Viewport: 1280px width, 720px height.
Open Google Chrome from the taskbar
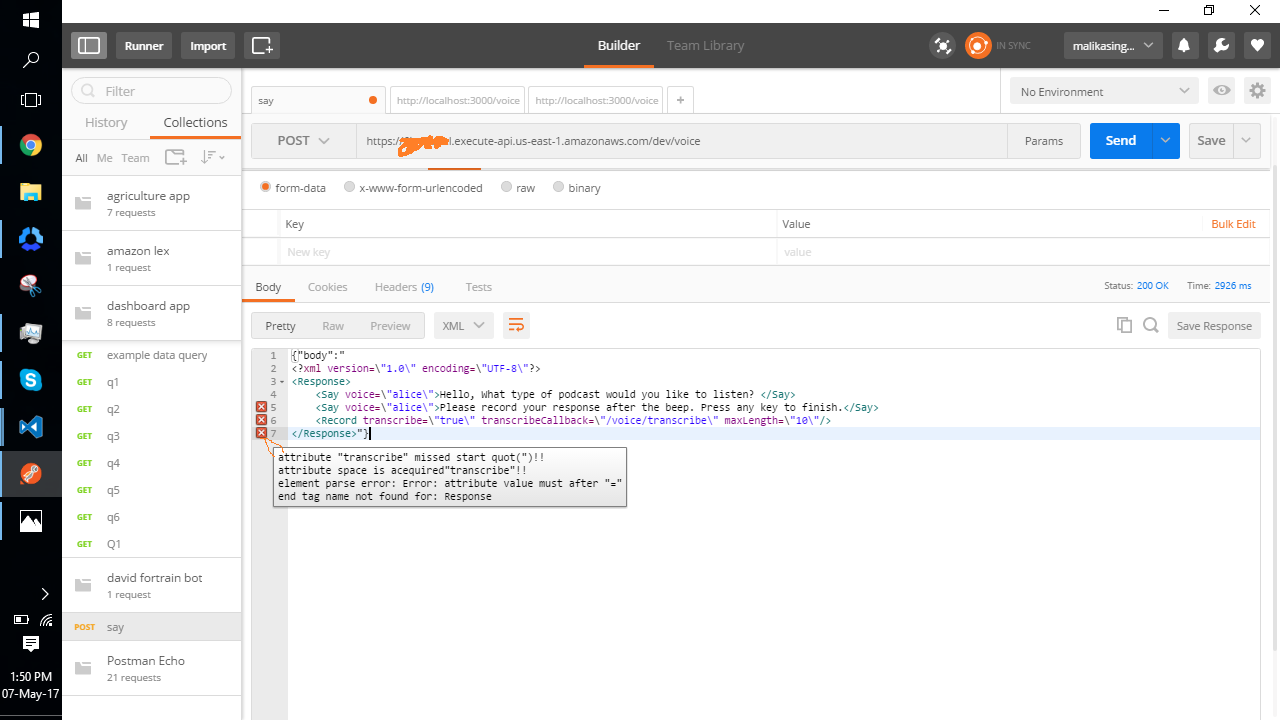tap(31, 146)
